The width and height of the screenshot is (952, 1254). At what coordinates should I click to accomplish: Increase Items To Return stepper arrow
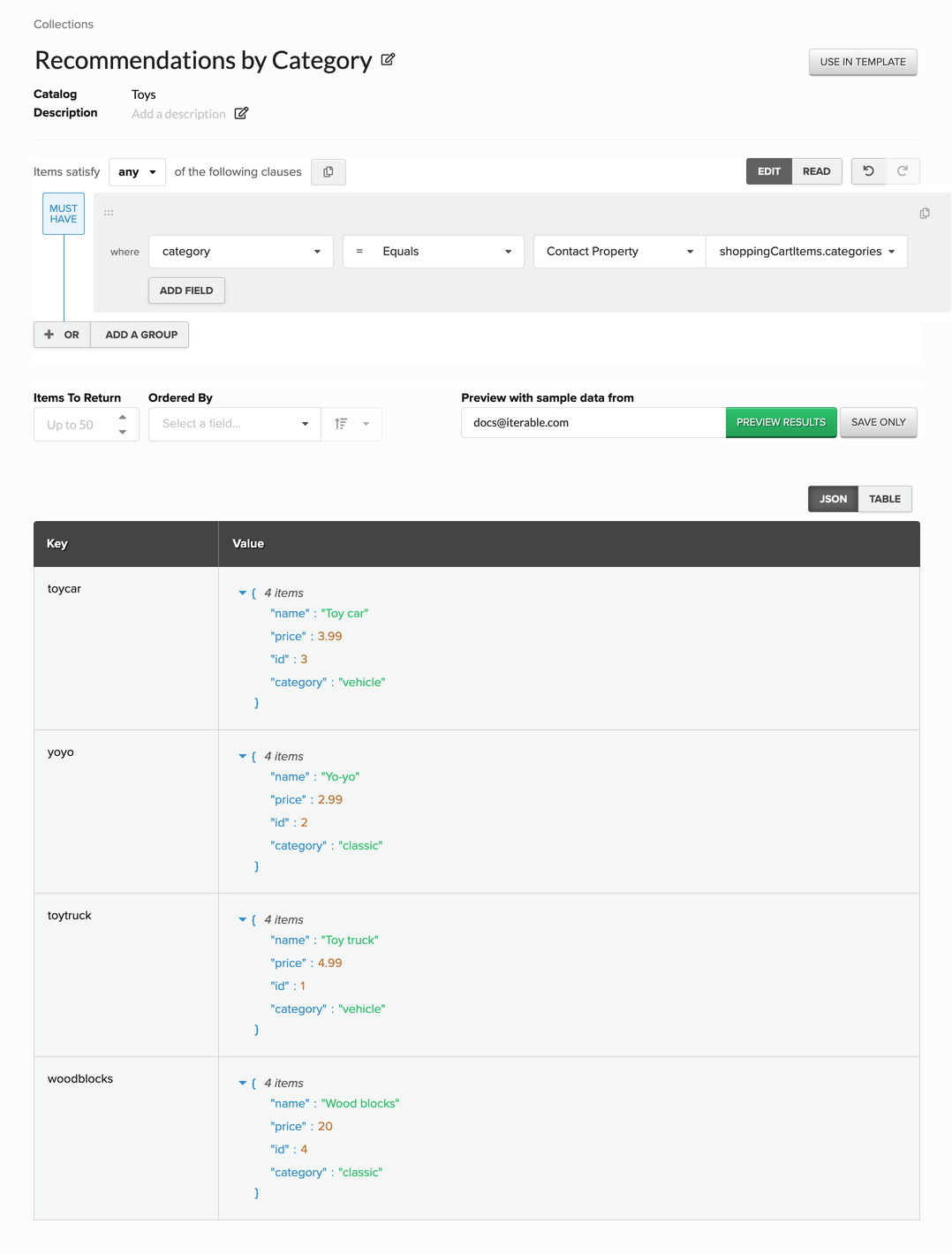coord(123,417)
